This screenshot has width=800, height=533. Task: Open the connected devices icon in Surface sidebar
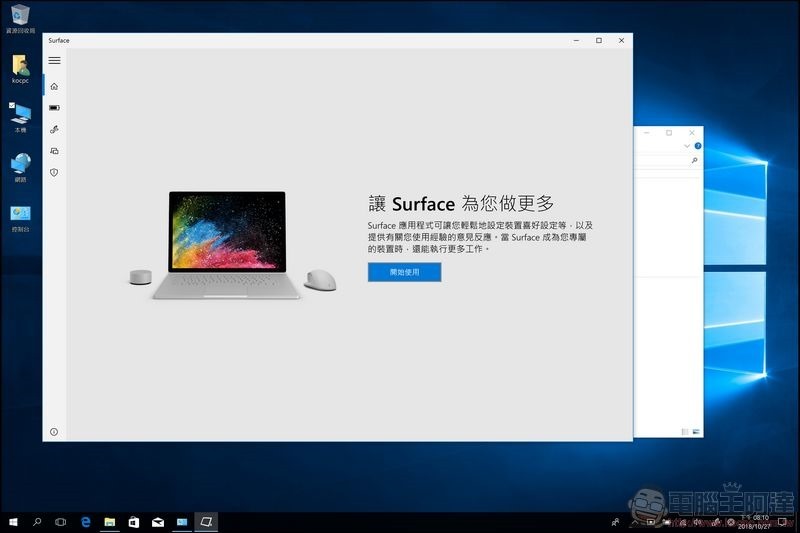[x=54, y=151]
